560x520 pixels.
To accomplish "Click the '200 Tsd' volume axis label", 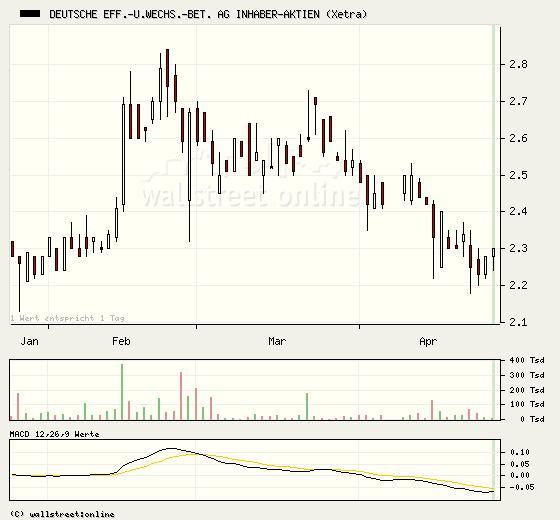I will 527,390.
